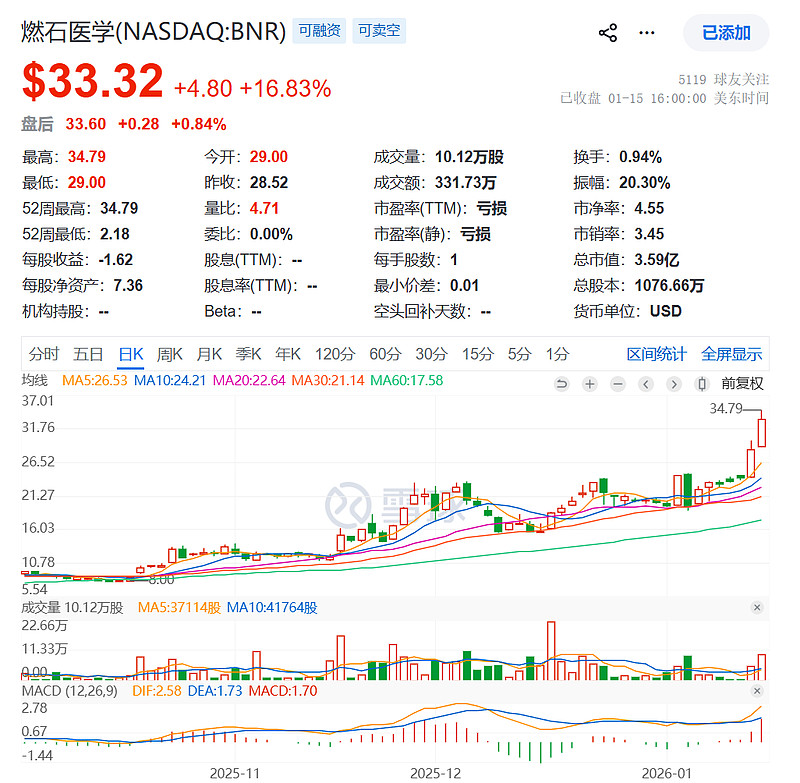Image resolution: width=800 pixels, height=783 pixels.
Task: Click the MA5:26.53 moving average label
Action: pos(94,380)
